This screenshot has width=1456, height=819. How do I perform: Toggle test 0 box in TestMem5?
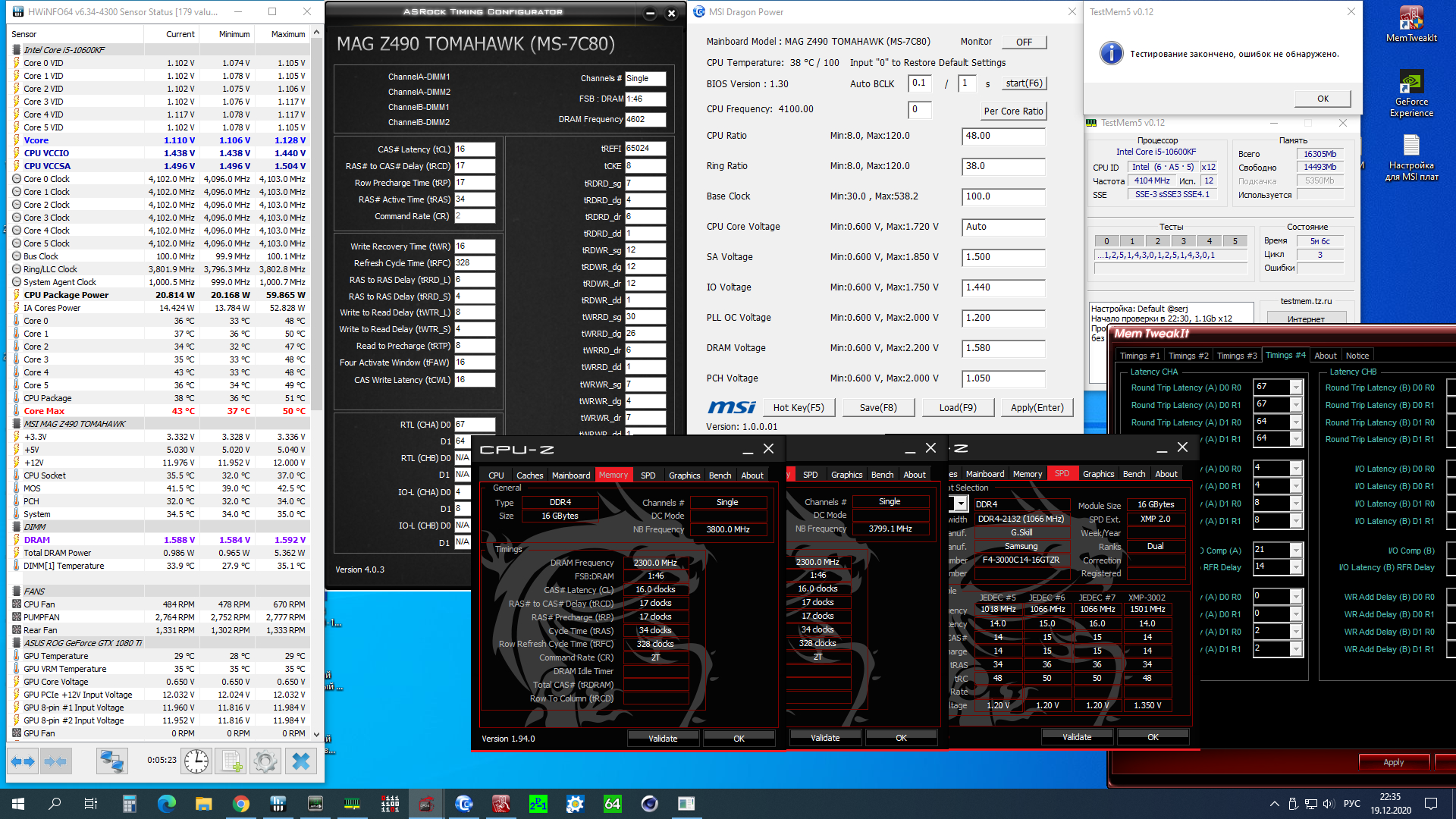coord(1106,241)
